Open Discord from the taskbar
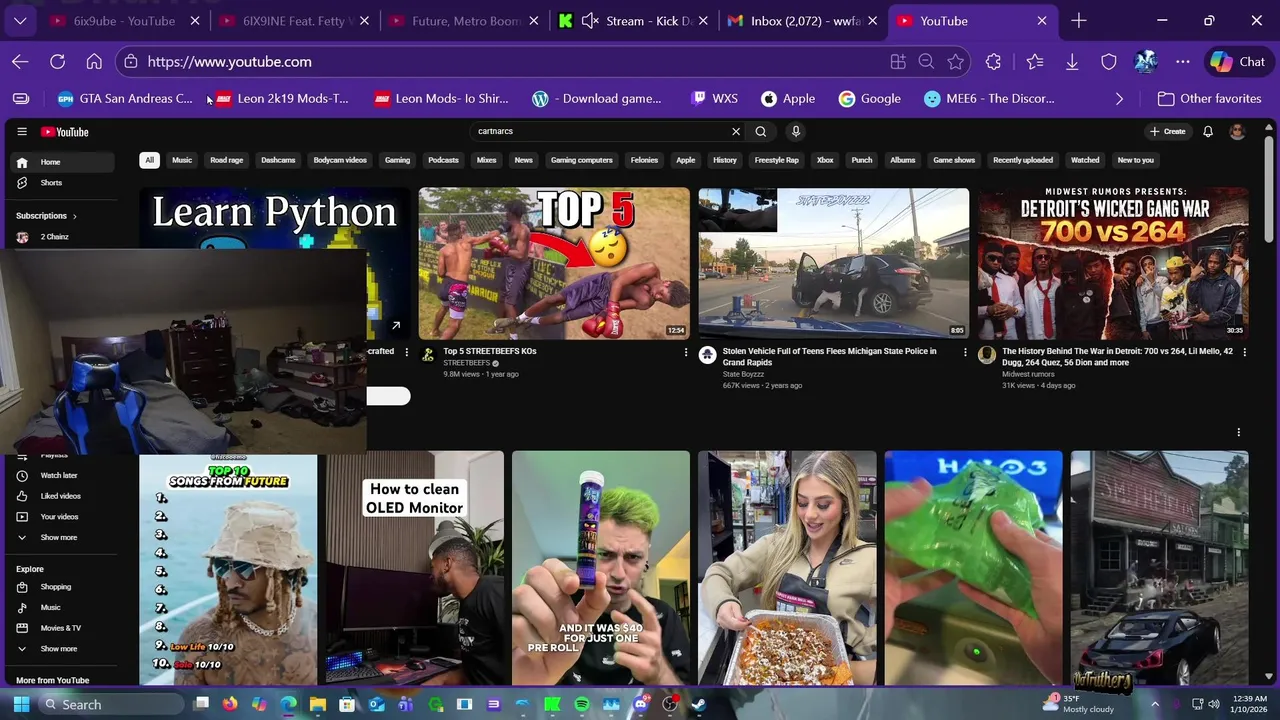 click(x=641, y=704)
